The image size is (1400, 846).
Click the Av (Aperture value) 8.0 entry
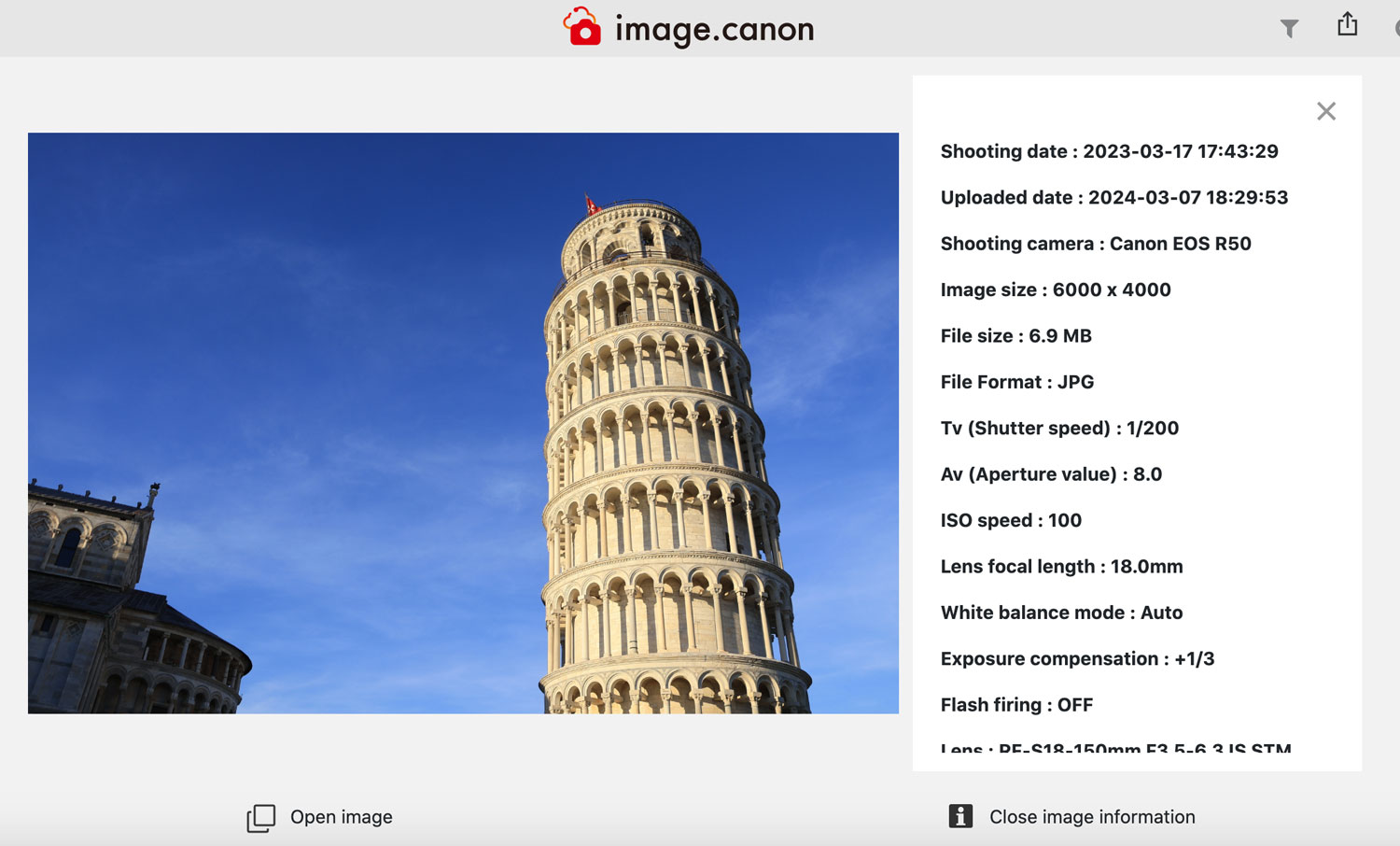point(1051,474)
